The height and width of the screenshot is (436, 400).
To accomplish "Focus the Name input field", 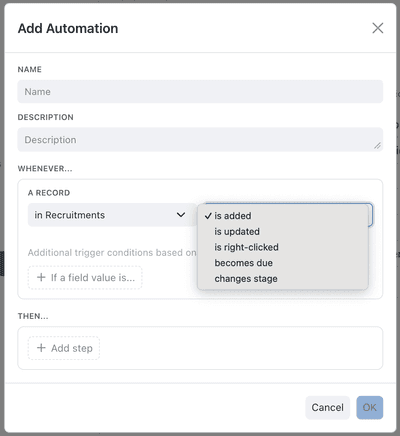I will (x=200, y=92).
